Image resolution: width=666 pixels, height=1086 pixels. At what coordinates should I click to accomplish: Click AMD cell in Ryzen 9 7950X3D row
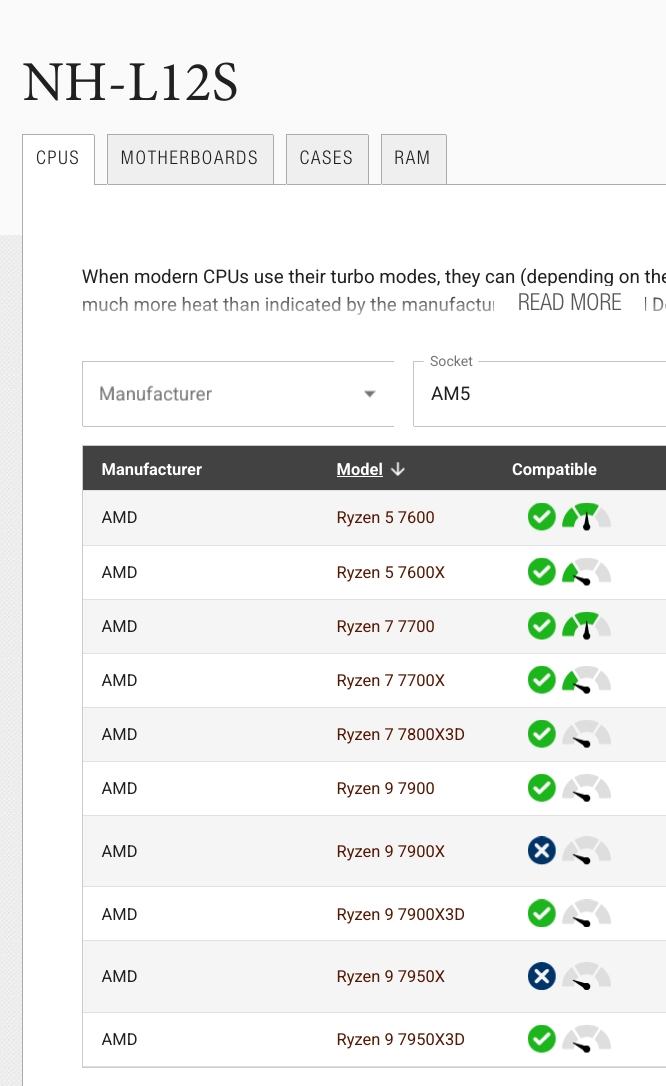point(119,1040)
